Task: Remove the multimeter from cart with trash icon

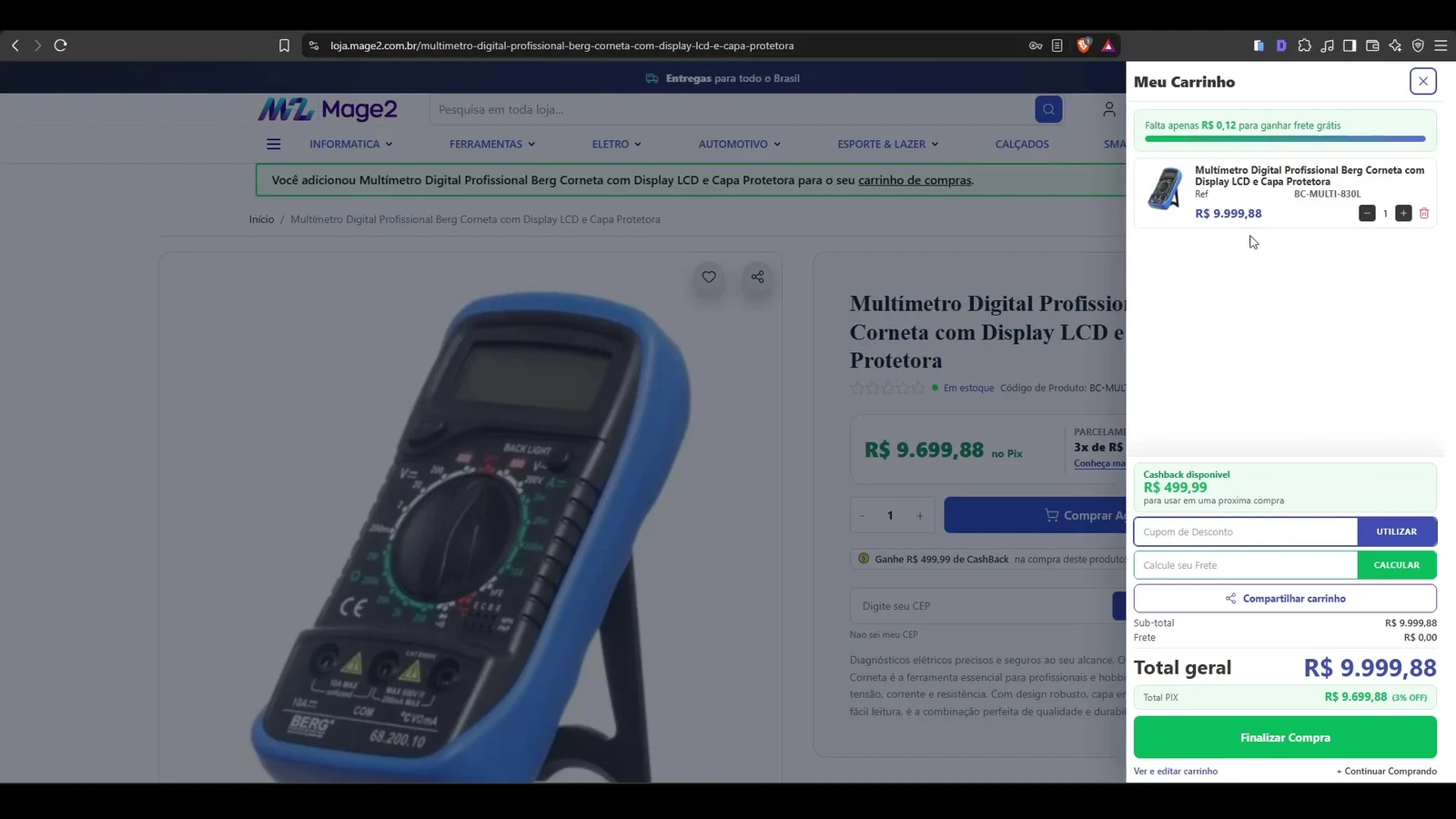Action: pos(1424,213)
